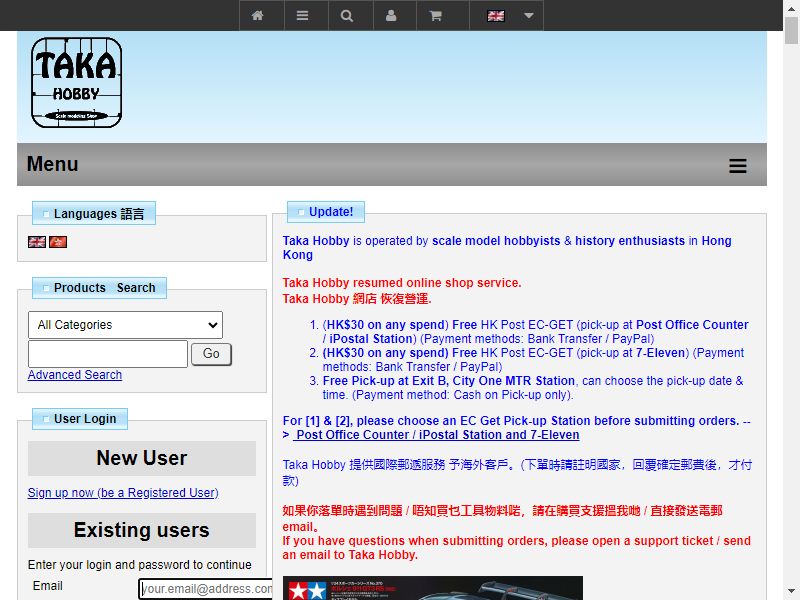Open Post Office Counter / iPostal Station link
800x600 pixels.
438,435
